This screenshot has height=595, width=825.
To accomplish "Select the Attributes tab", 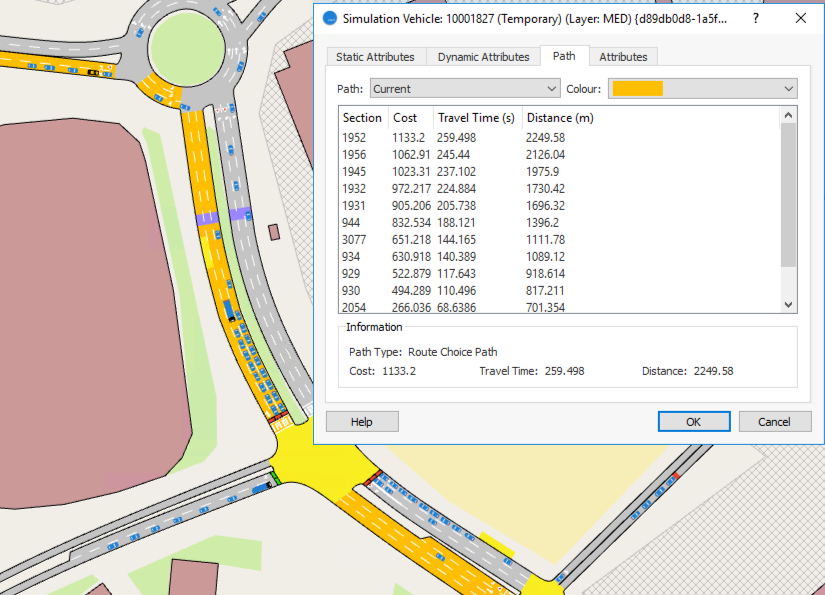I will pos(623,57).
